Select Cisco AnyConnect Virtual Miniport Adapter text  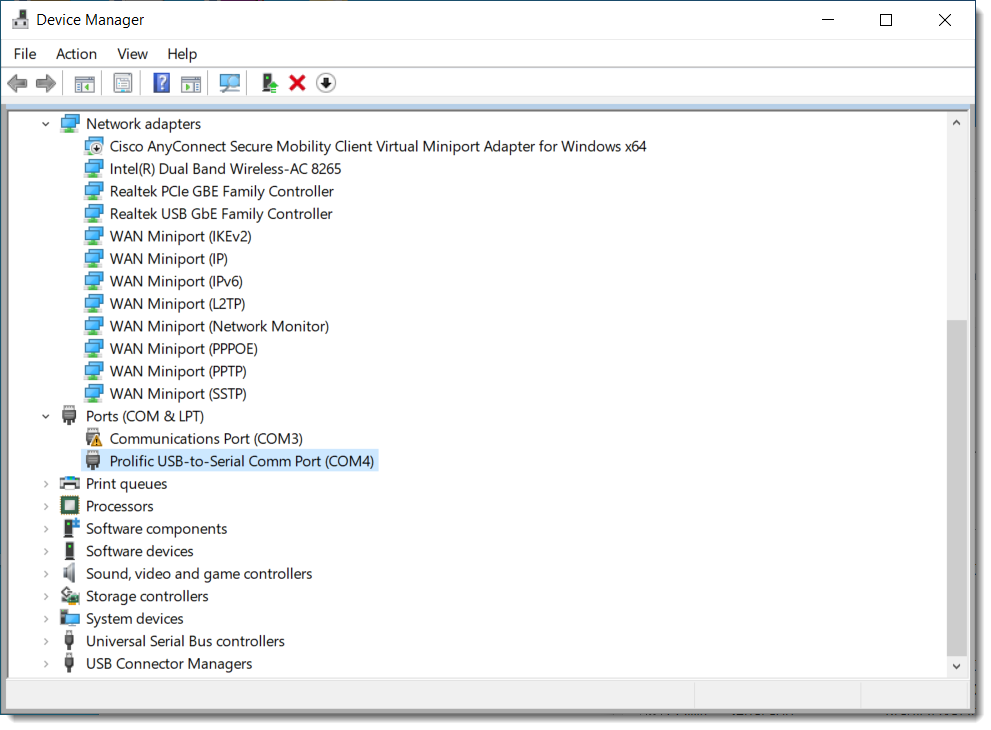click(377, 146)
